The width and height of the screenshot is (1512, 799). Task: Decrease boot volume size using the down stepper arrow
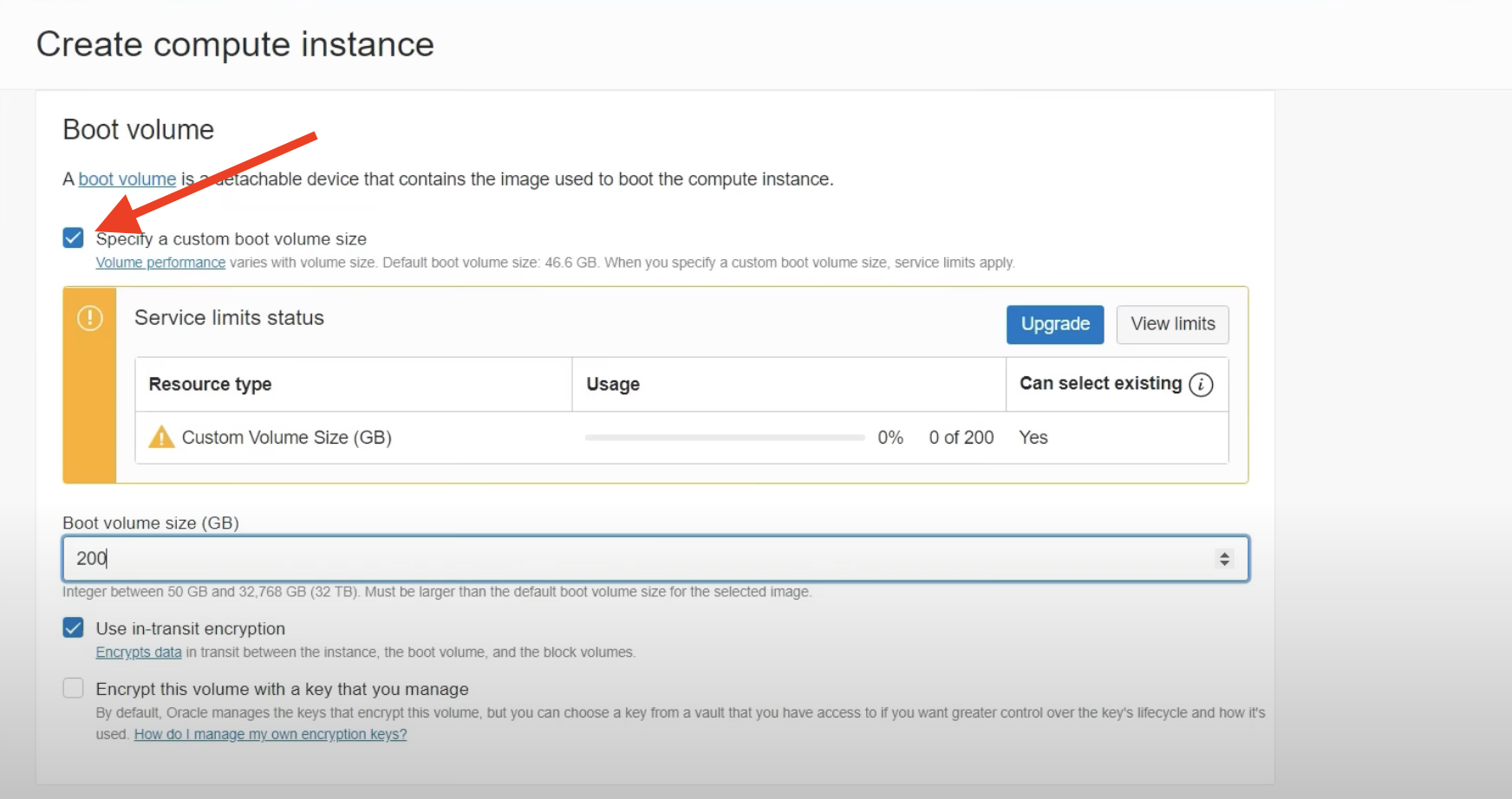tap(1224, 563)
